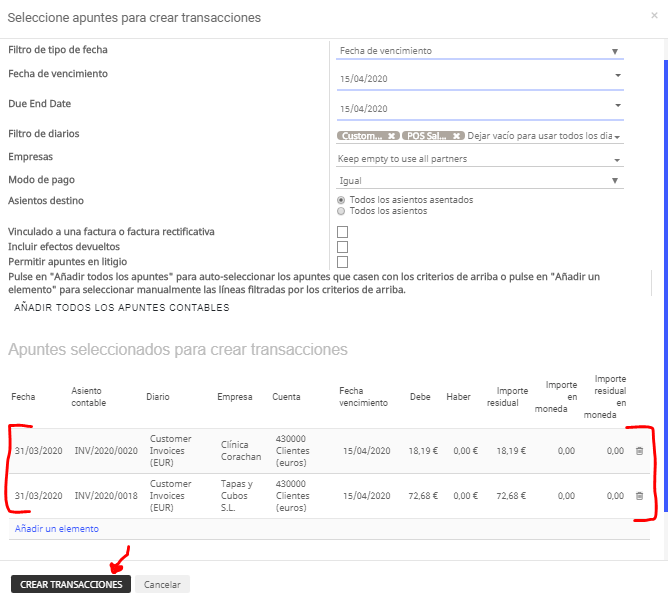Select Todos los asientos asentados radio
The height and width of the screenshot is (606, 668).
coord(341,200)
